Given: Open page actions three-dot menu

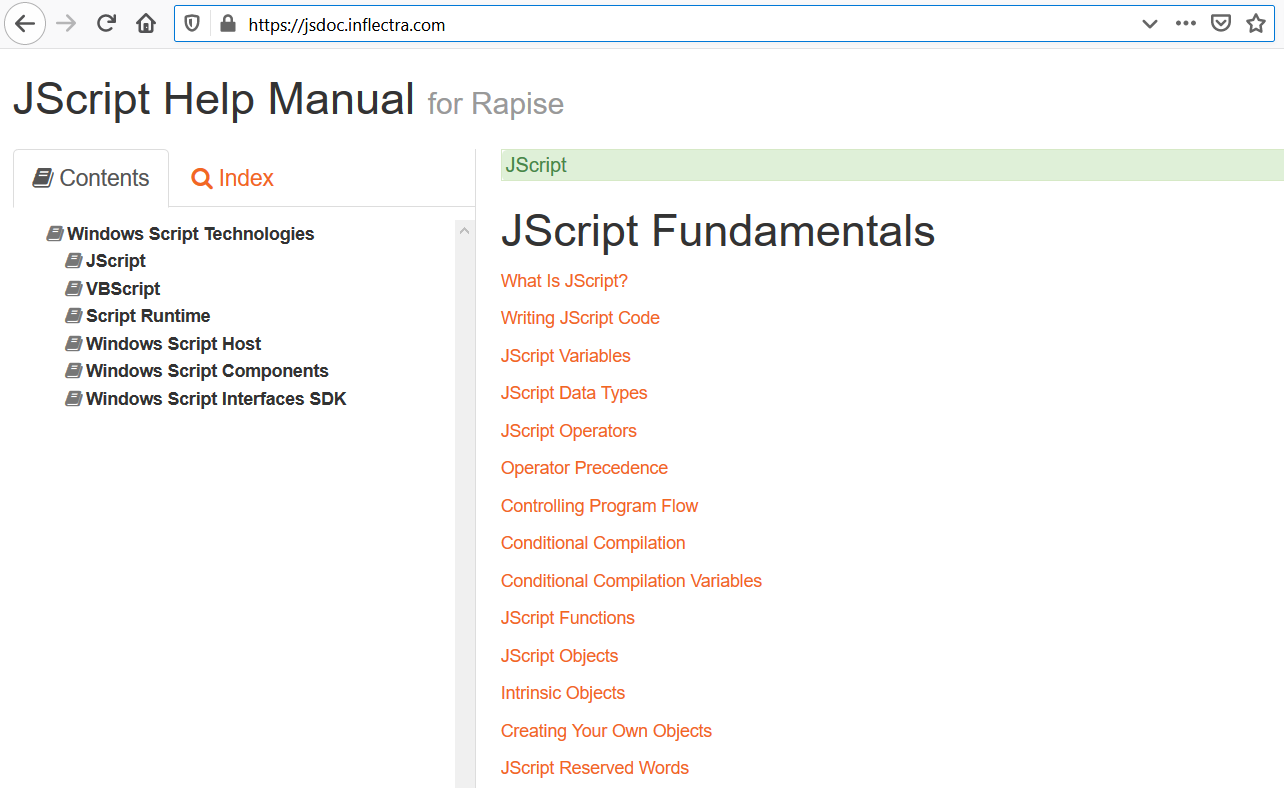Looking at the screenshot, I should click(1186, 24).
